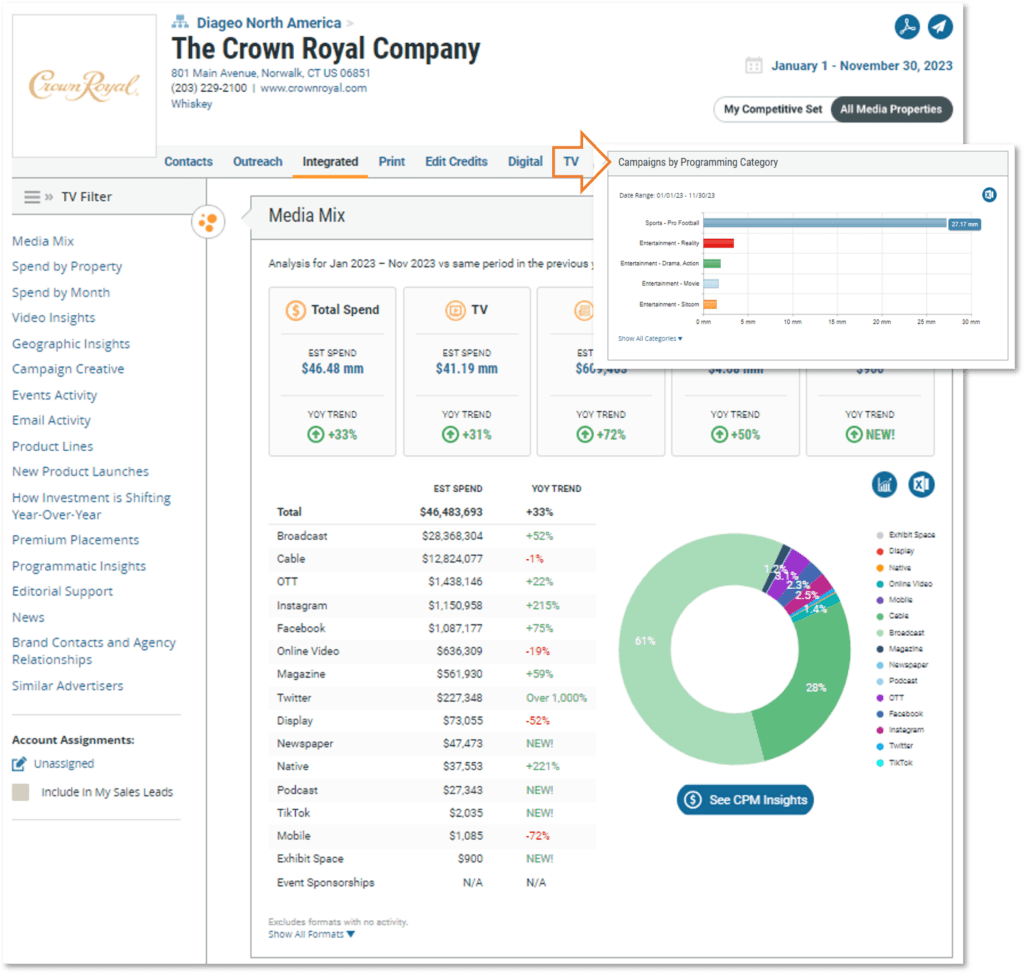Open New Product Launches
Screen dimensions: 1024x973
80,471
